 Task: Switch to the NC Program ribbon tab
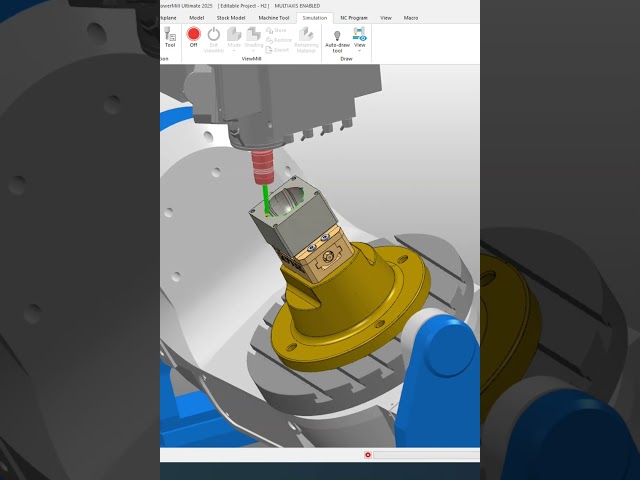tap(354, 18)
